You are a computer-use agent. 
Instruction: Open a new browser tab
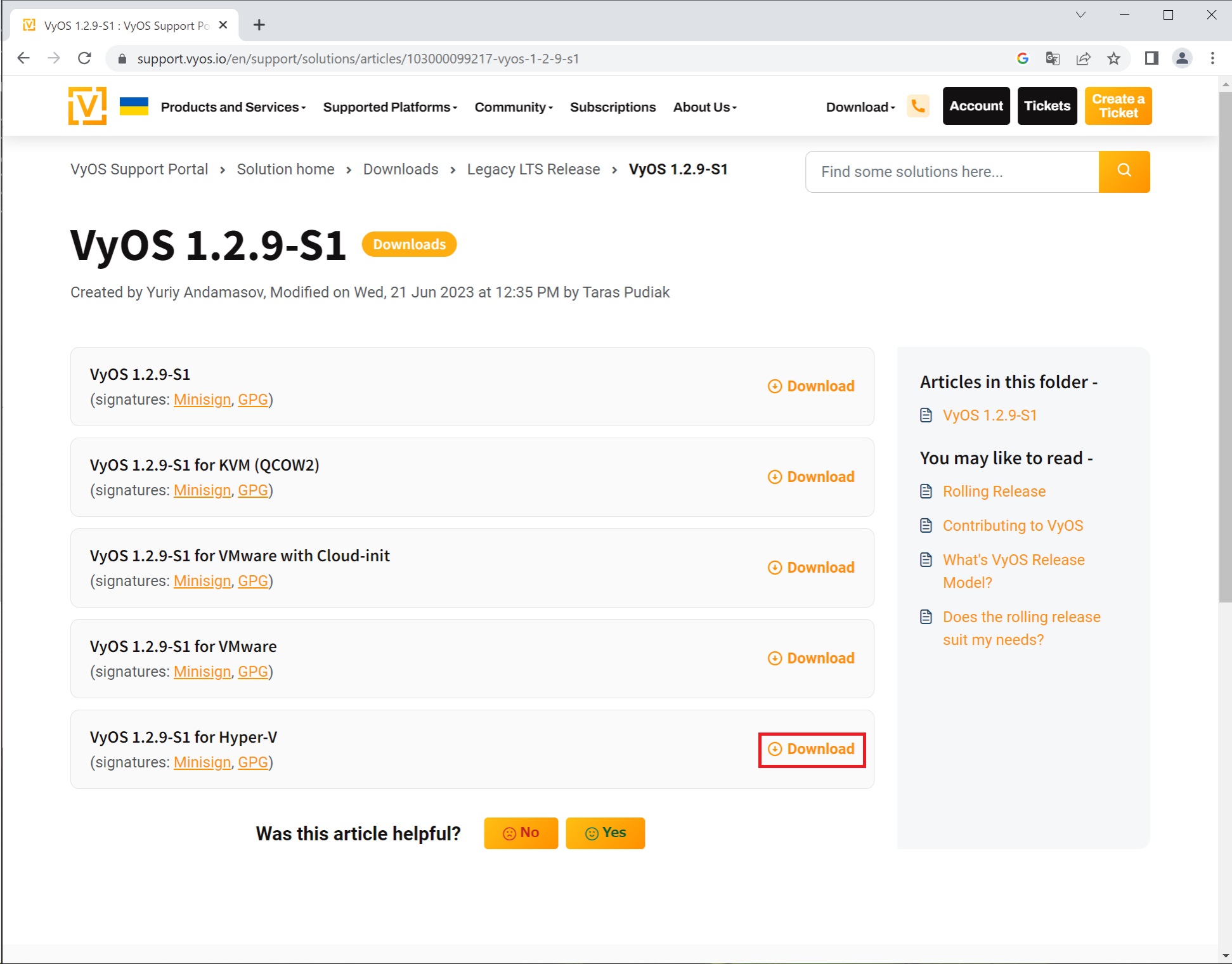[259, 25]
